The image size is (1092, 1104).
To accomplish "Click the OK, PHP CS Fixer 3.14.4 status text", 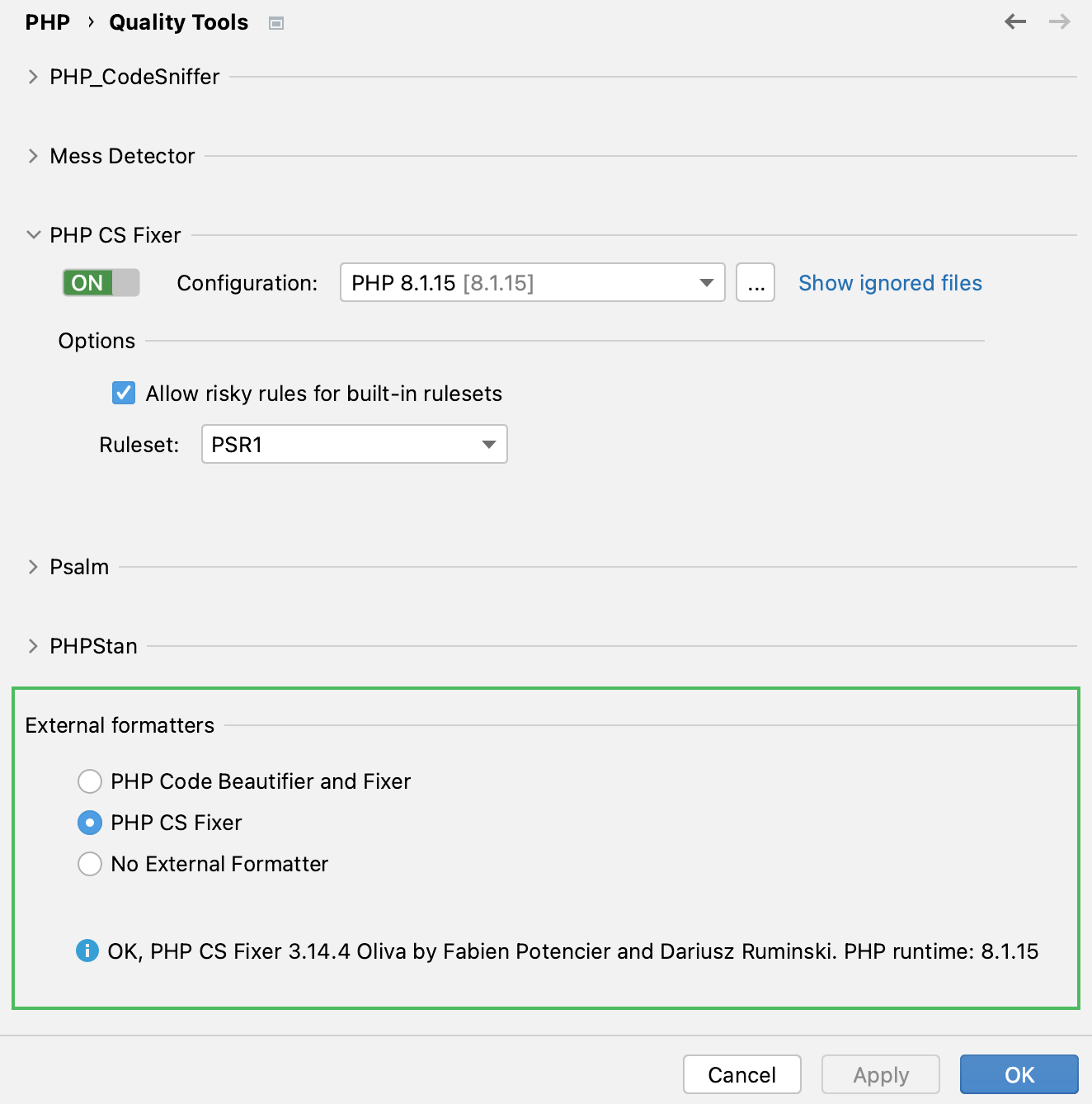I will 573,951.
